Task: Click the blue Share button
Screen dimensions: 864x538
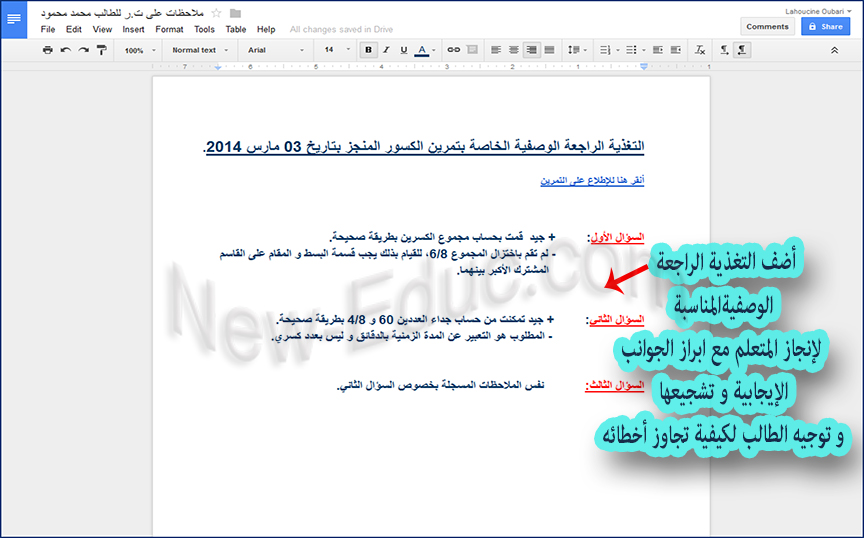Action: click(825, 26)
